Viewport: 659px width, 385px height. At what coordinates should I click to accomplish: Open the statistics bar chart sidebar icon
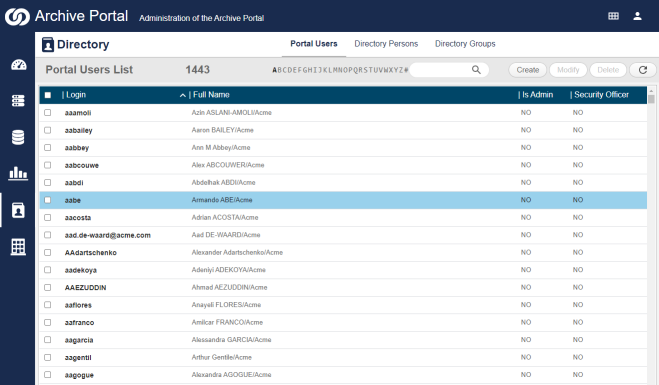click(x=18, y=173)
